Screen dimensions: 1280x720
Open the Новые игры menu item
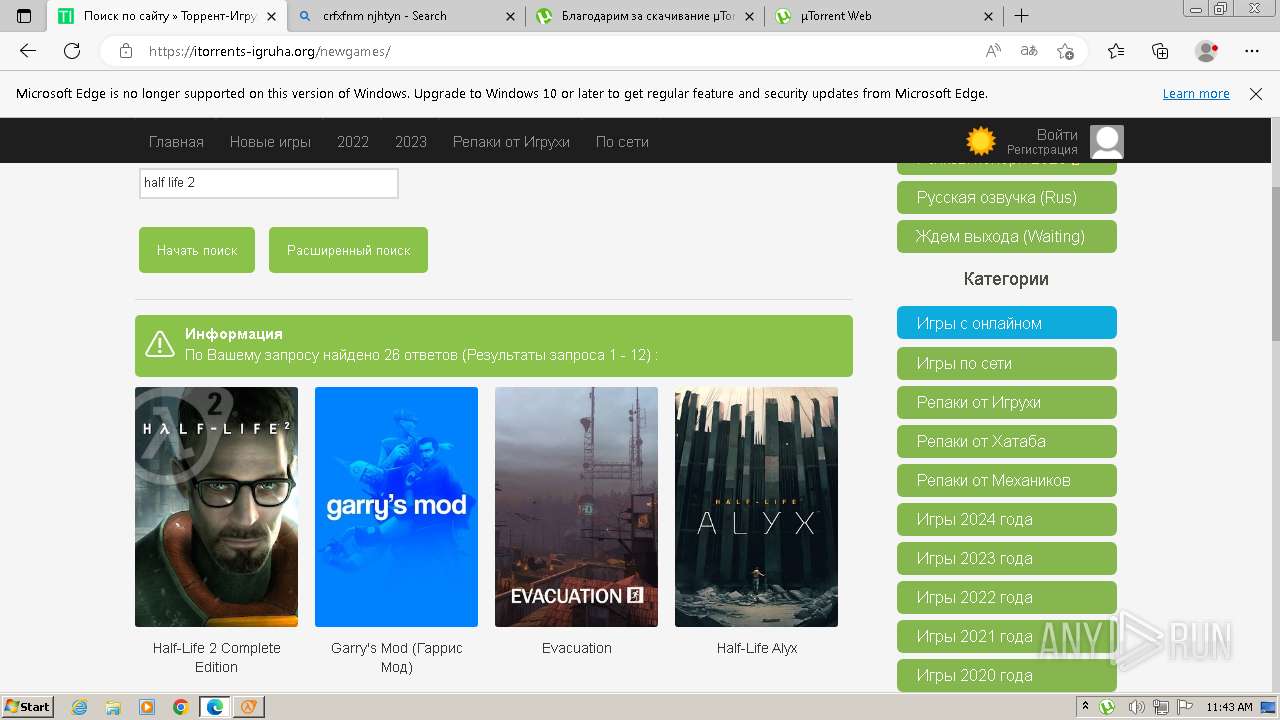[270, 142]
